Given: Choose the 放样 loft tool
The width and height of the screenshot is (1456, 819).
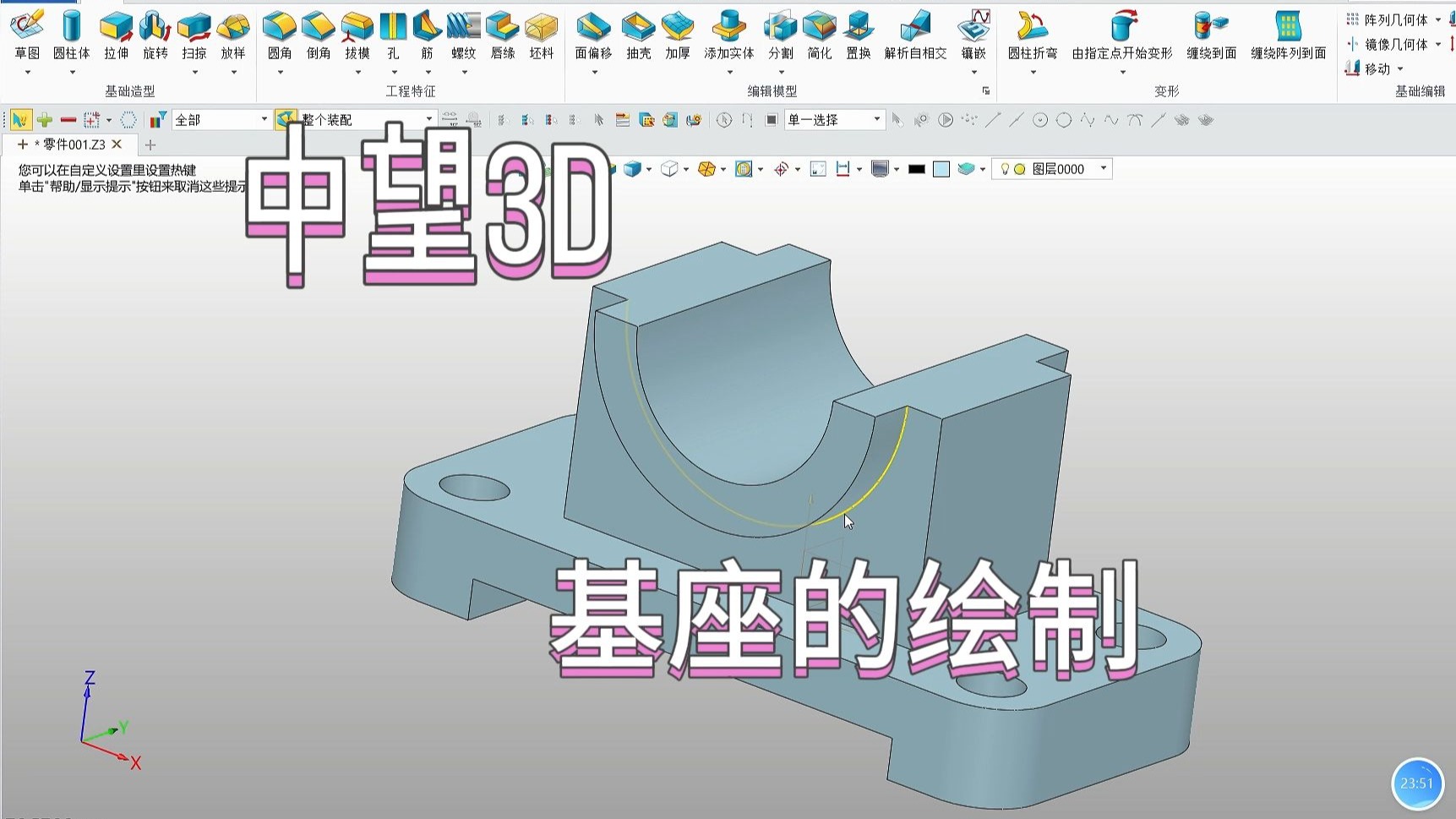Looking at the screenshot, I should 232,36.
